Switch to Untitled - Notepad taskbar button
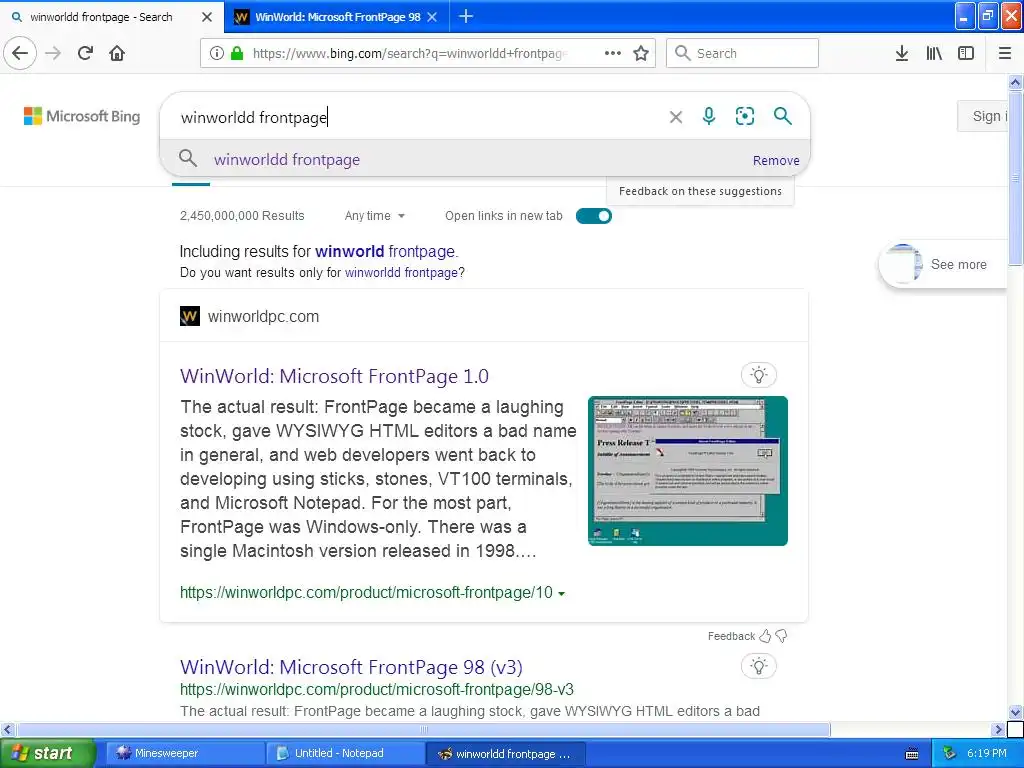 tap(346, 753)
